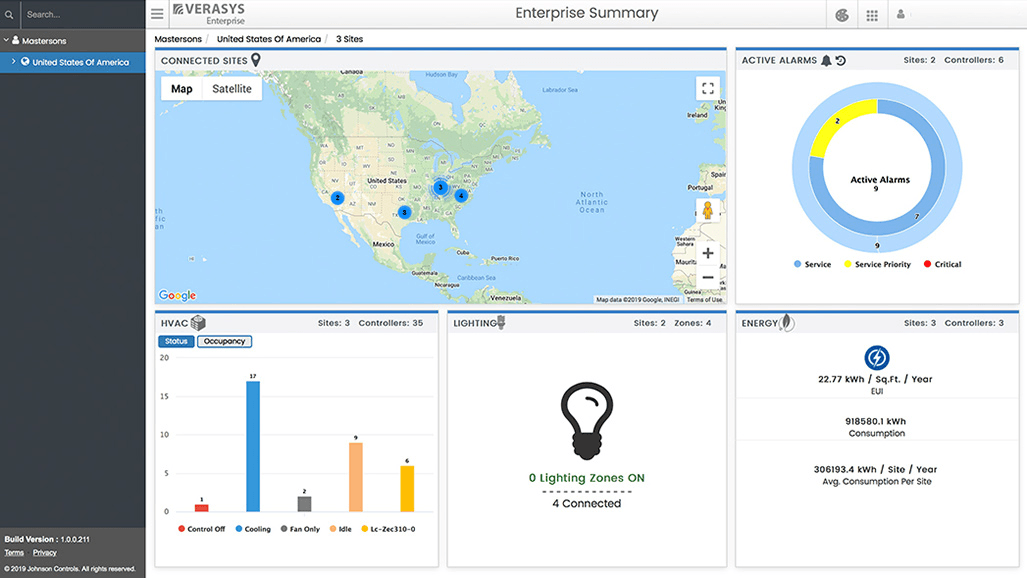Expand the United States Of America node
The image size is (1027, 578).
(13, 62)
